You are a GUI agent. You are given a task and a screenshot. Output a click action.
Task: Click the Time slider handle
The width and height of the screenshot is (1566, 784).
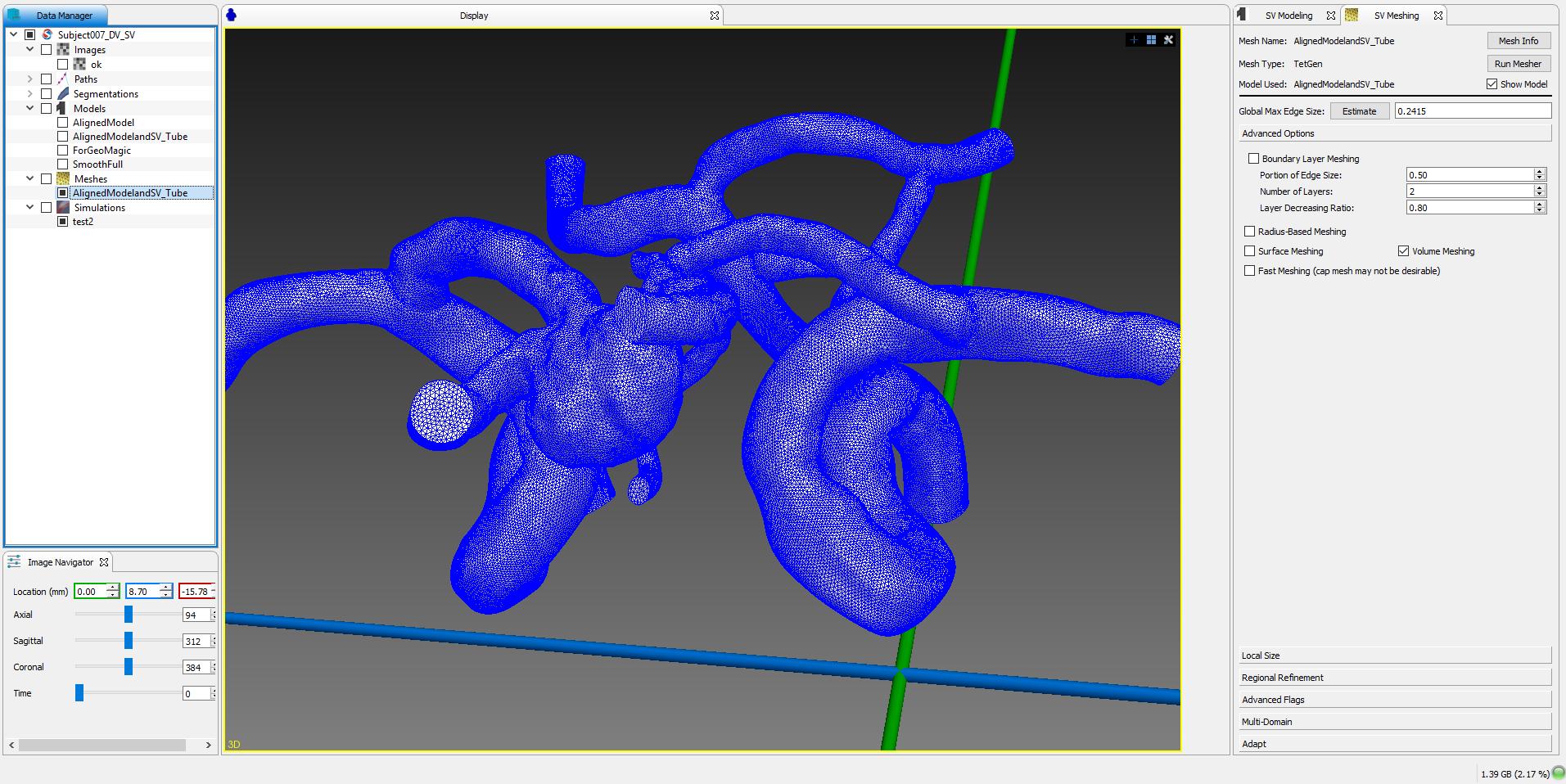click(79, 693)
